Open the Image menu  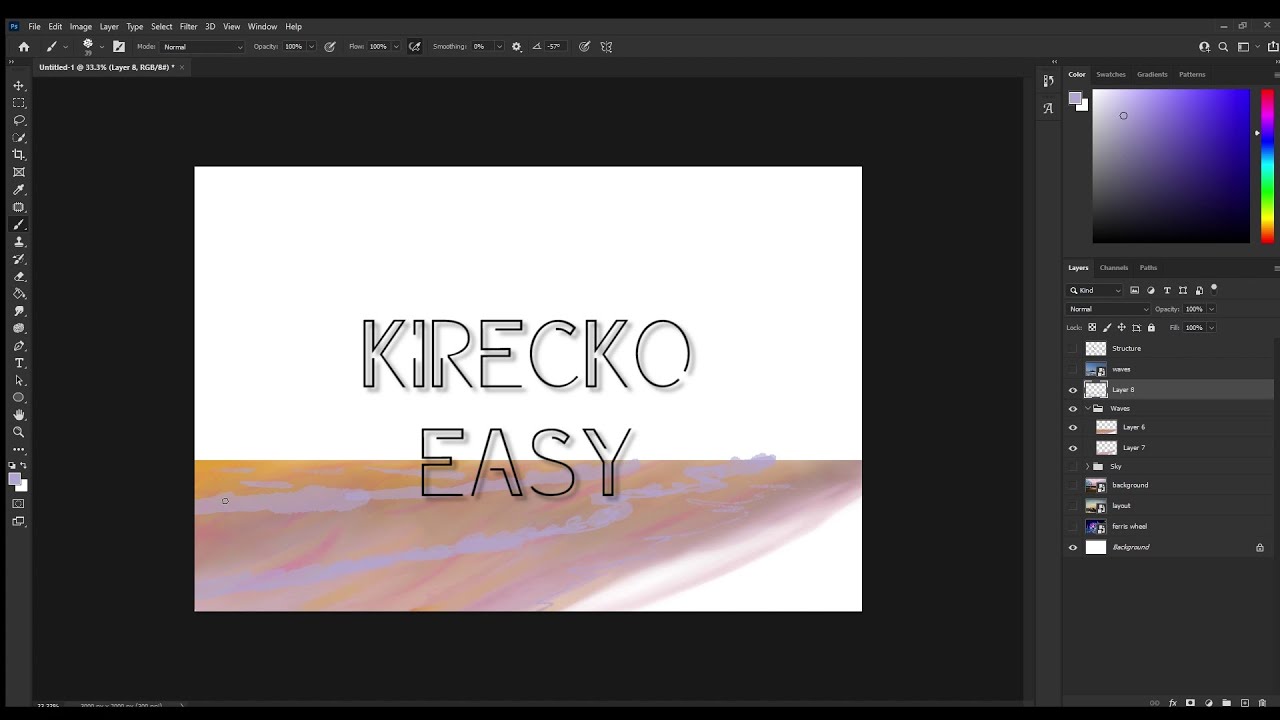tap(81, 26)
